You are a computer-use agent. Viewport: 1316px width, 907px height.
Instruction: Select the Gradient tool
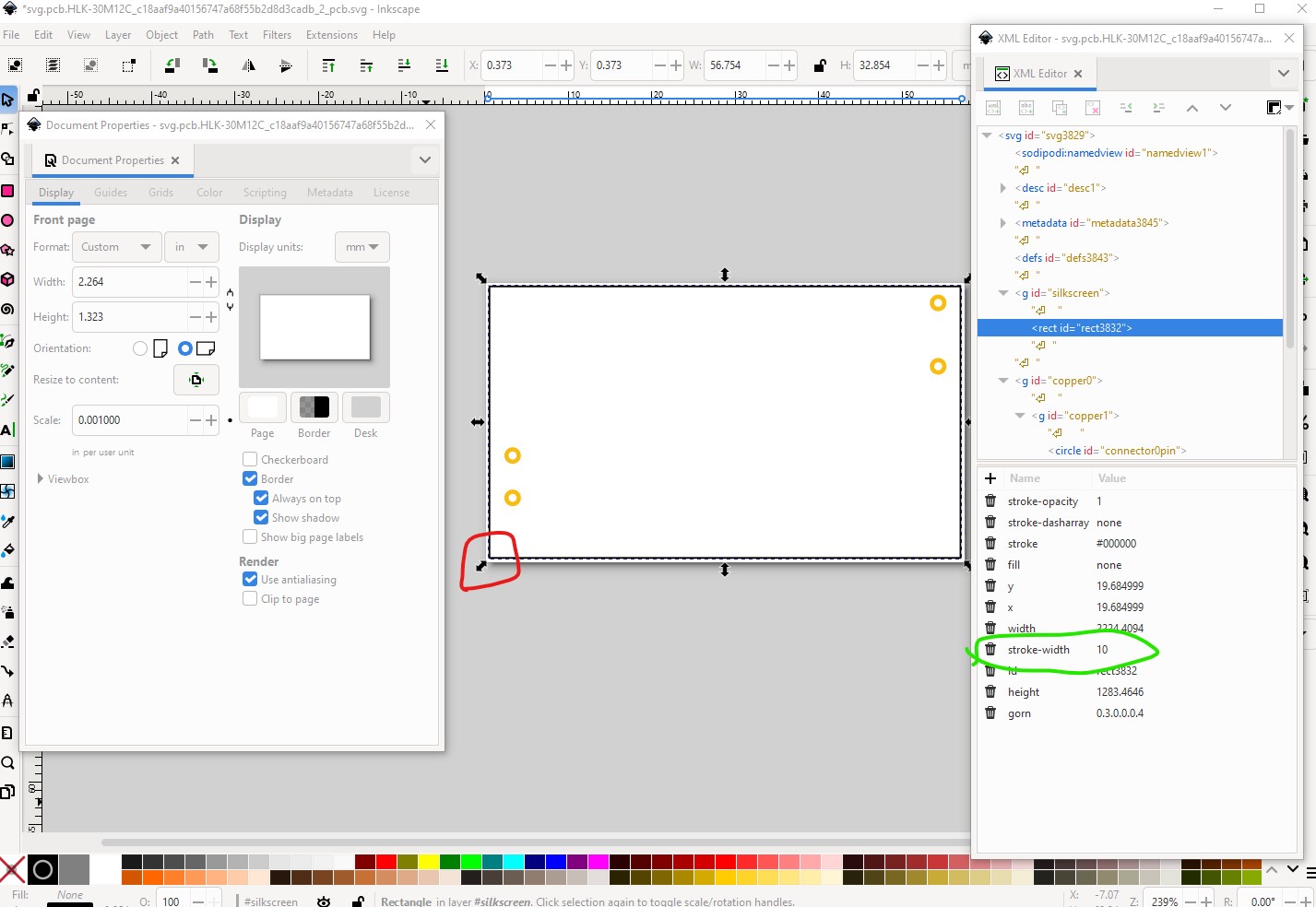[x=7, y=462]
